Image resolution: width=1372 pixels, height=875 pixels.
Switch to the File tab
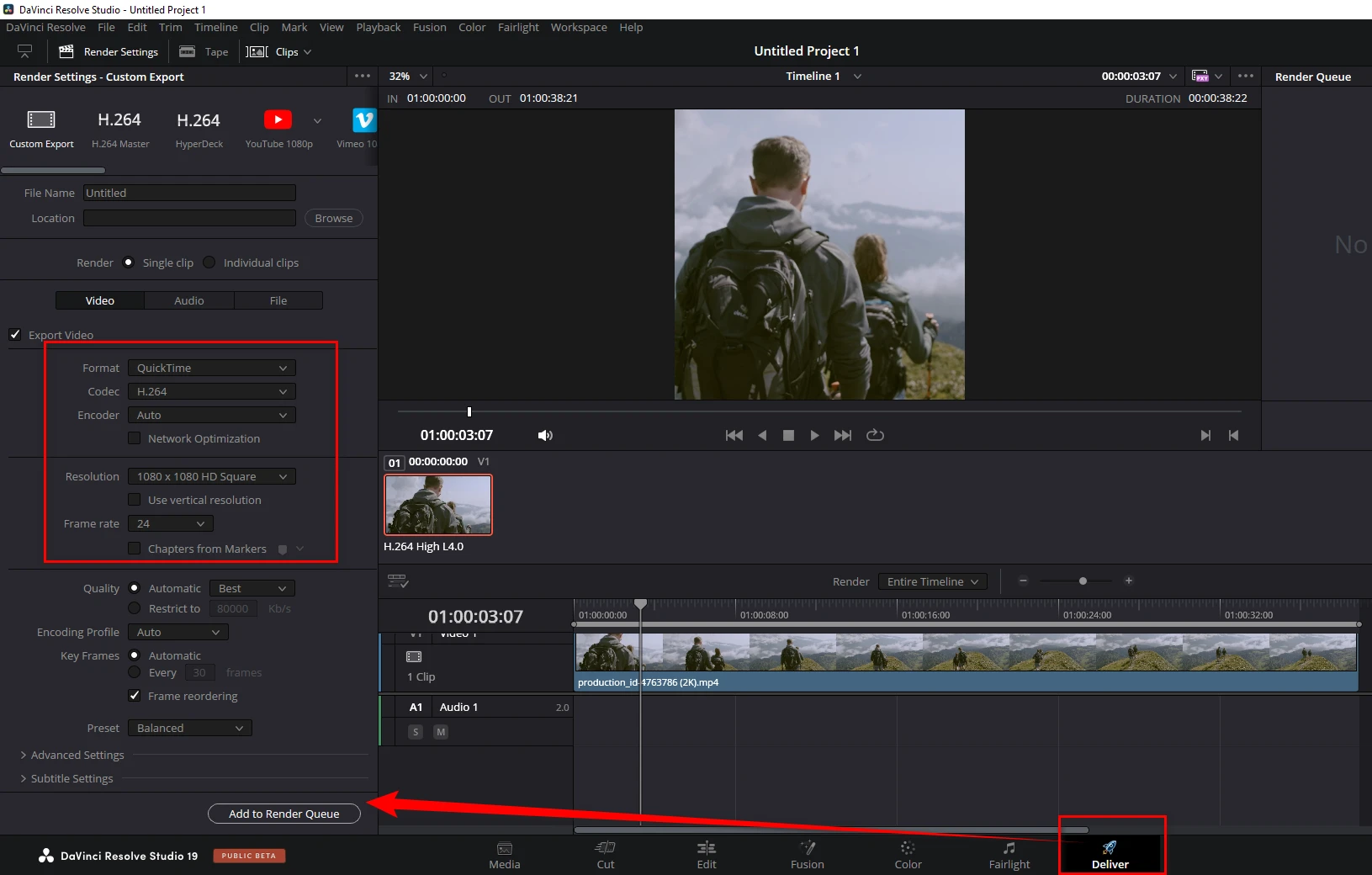[x=278, y=300]
